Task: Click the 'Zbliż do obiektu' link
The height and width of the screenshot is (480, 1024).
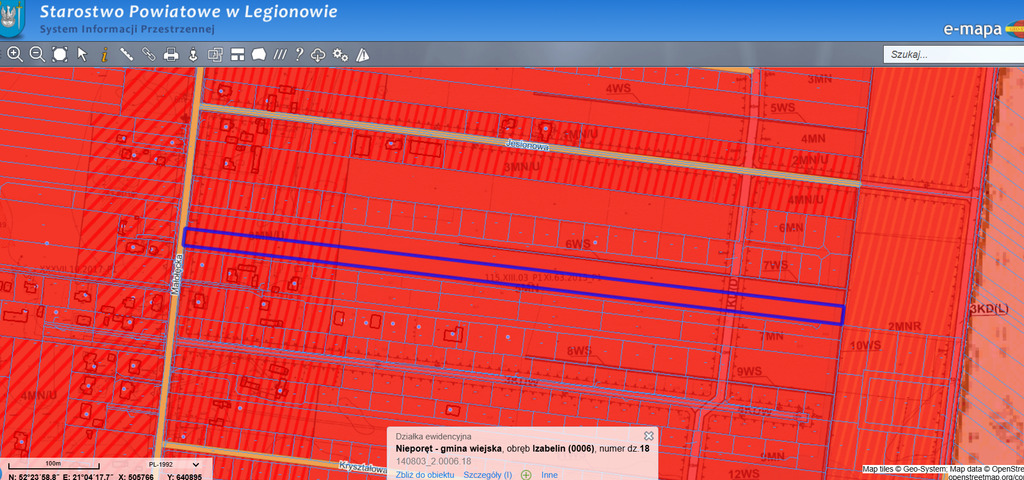Action: [425, 474]
